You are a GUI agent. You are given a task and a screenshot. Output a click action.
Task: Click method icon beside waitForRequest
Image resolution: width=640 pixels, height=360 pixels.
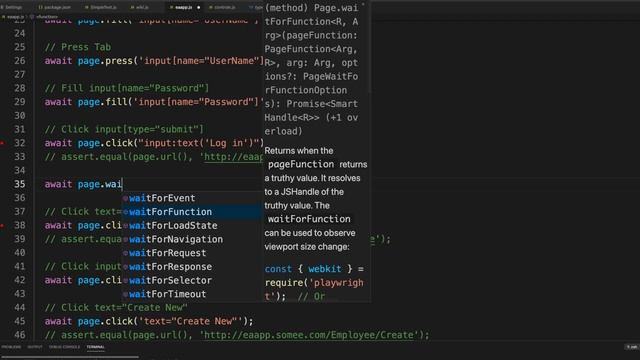pos(126,253)
